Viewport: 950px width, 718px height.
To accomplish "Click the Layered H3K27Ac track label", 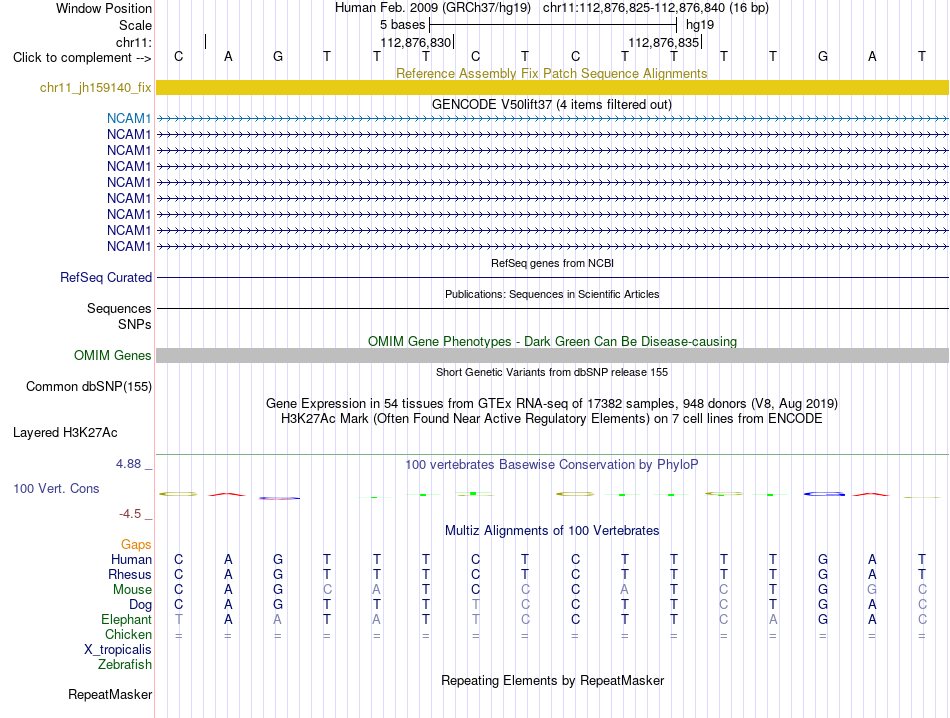I will (x=65, y=433).
